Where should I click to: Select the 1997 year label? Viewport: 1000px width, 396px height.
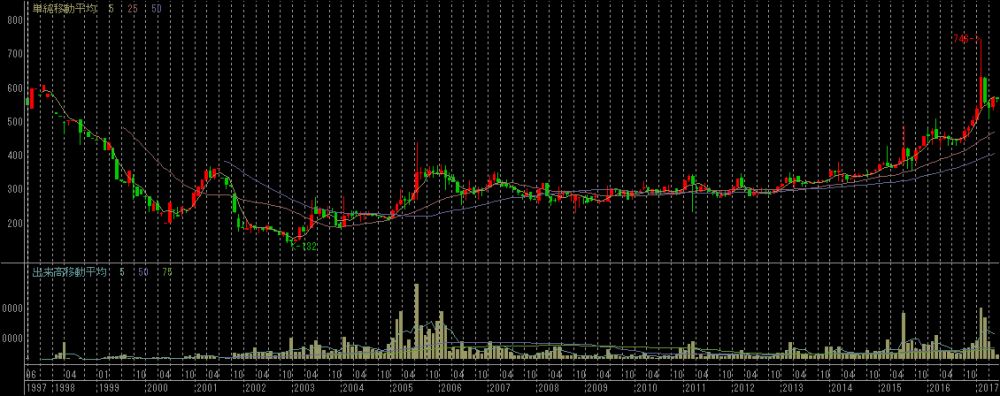(x=35, y=388)
